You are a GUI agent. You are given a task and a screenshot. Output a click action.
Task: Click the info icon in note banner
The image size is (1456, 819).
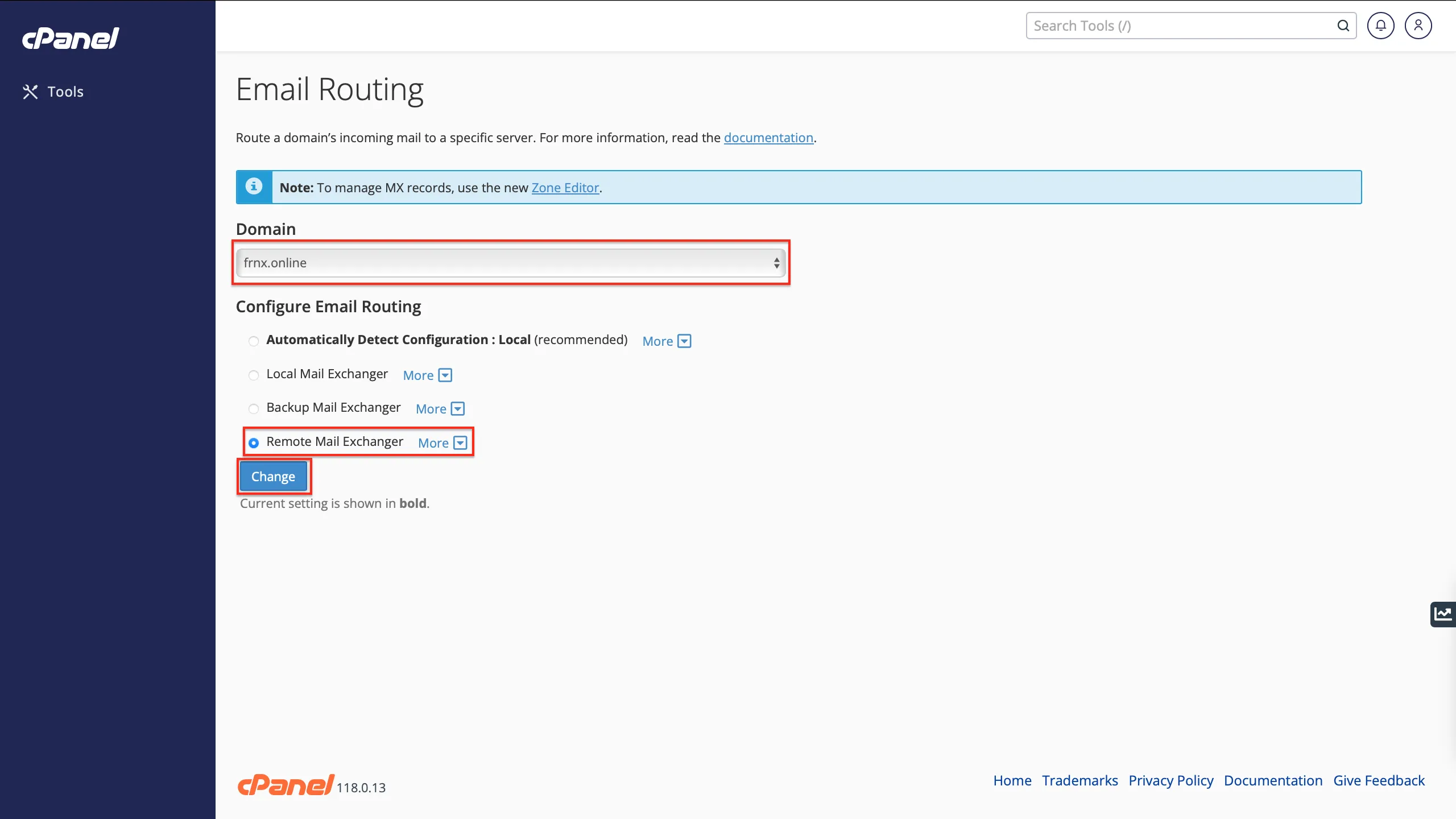(x=254, y=187)
